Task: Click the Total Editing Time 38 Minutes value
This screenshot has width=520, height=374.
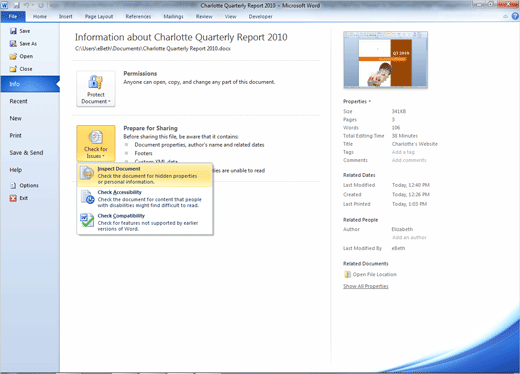Action: pyautogui.click(x=405, y=136)
